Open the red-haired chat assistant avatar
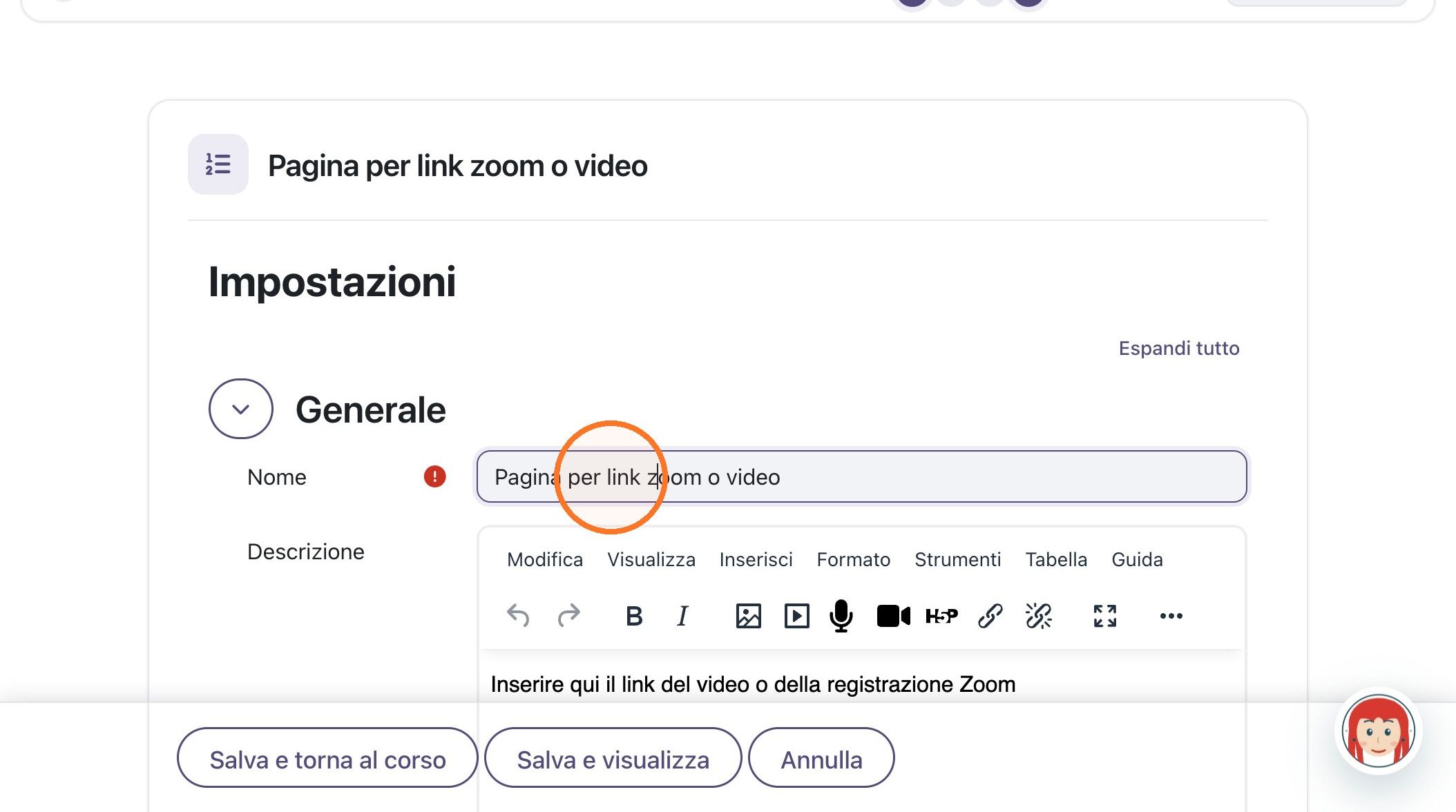This screenshot has height=812, width=1456. (x=1378, y=731)
